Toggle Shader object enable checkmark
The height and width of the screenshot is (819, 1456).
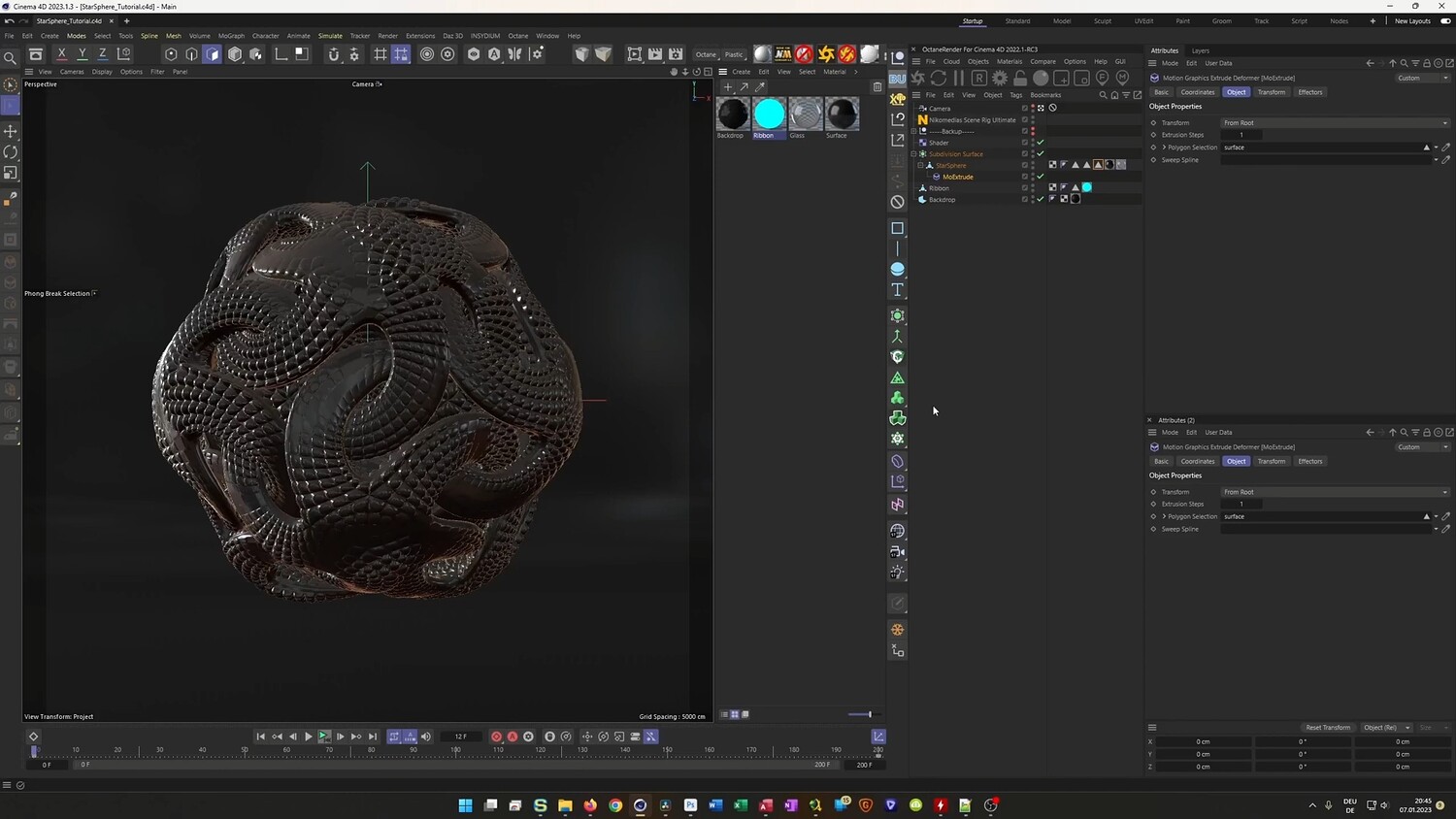1041,143
